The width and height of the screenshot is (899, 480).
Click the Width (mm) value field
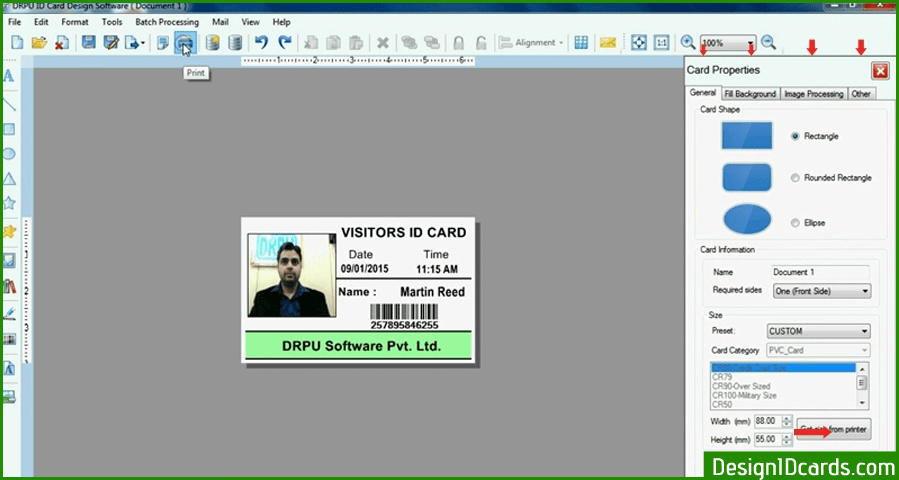pyautogui.click(x=769, y=421)
